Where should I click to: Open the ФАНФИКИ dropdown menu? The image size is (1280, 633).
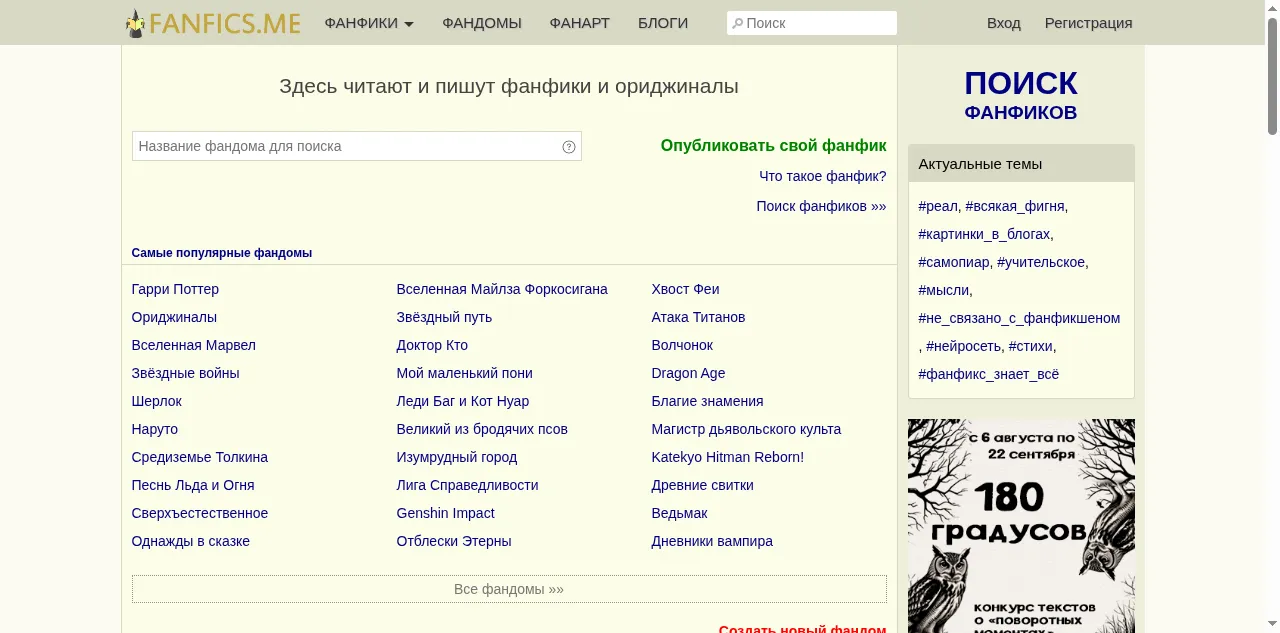(x=369, y=23)
